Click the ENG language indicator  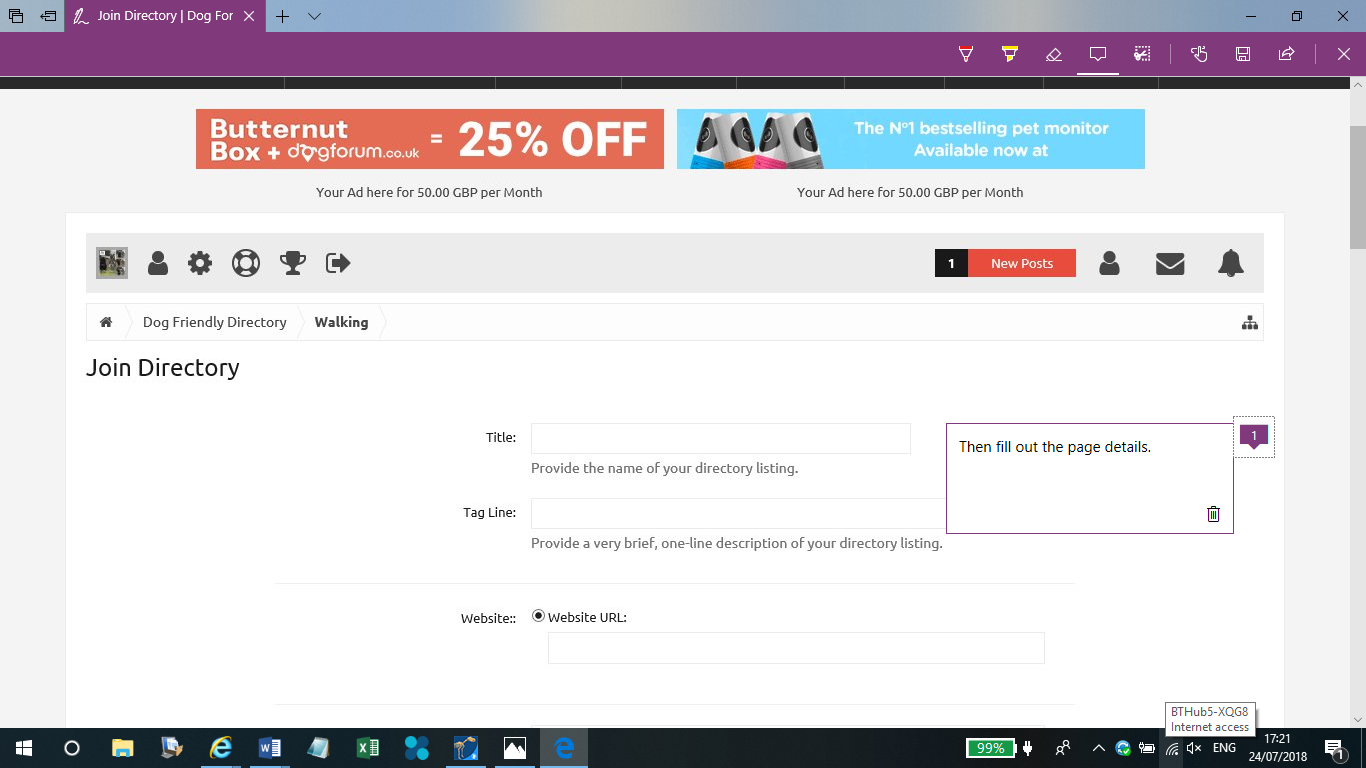(x=1224, y=748)
